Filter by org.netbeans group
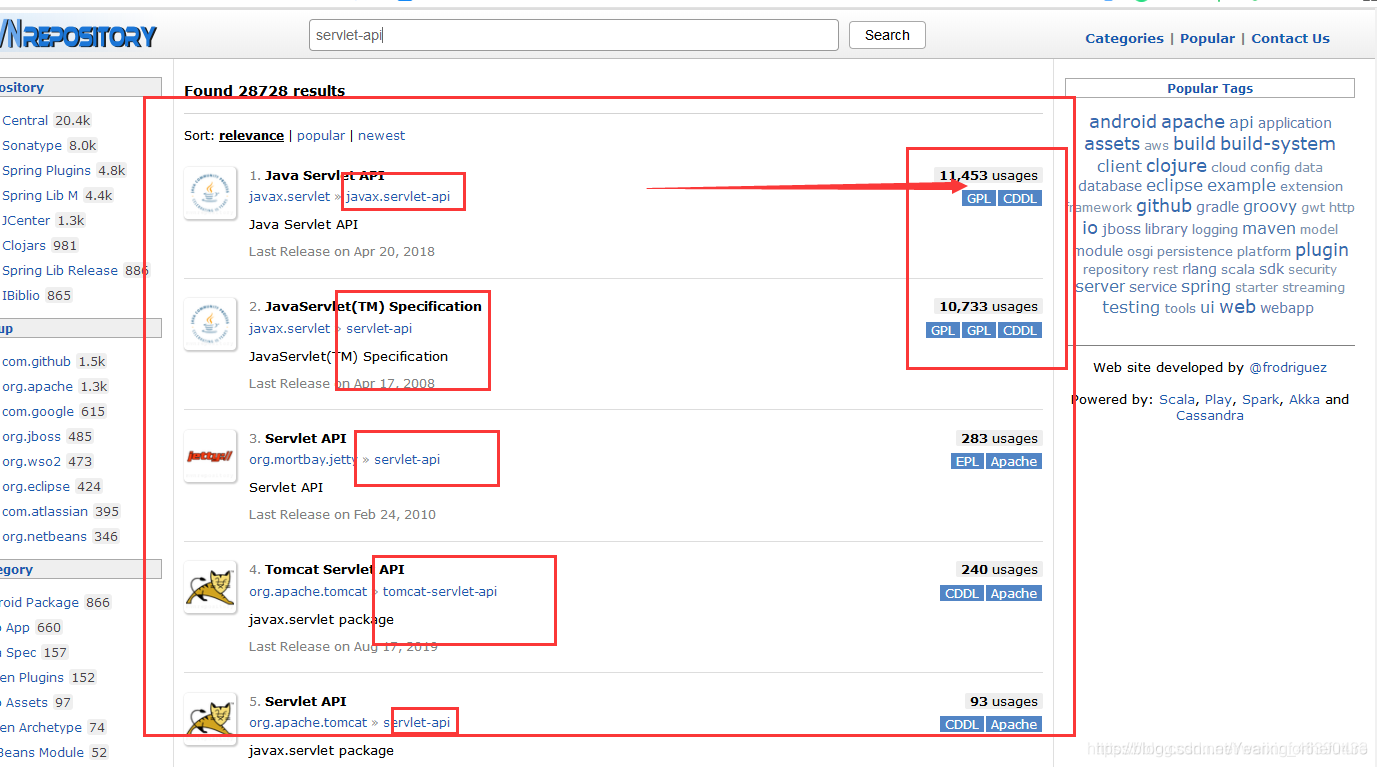Image resolution: width=1377 pixels, height=767 pixels. [x=45, y=536]
